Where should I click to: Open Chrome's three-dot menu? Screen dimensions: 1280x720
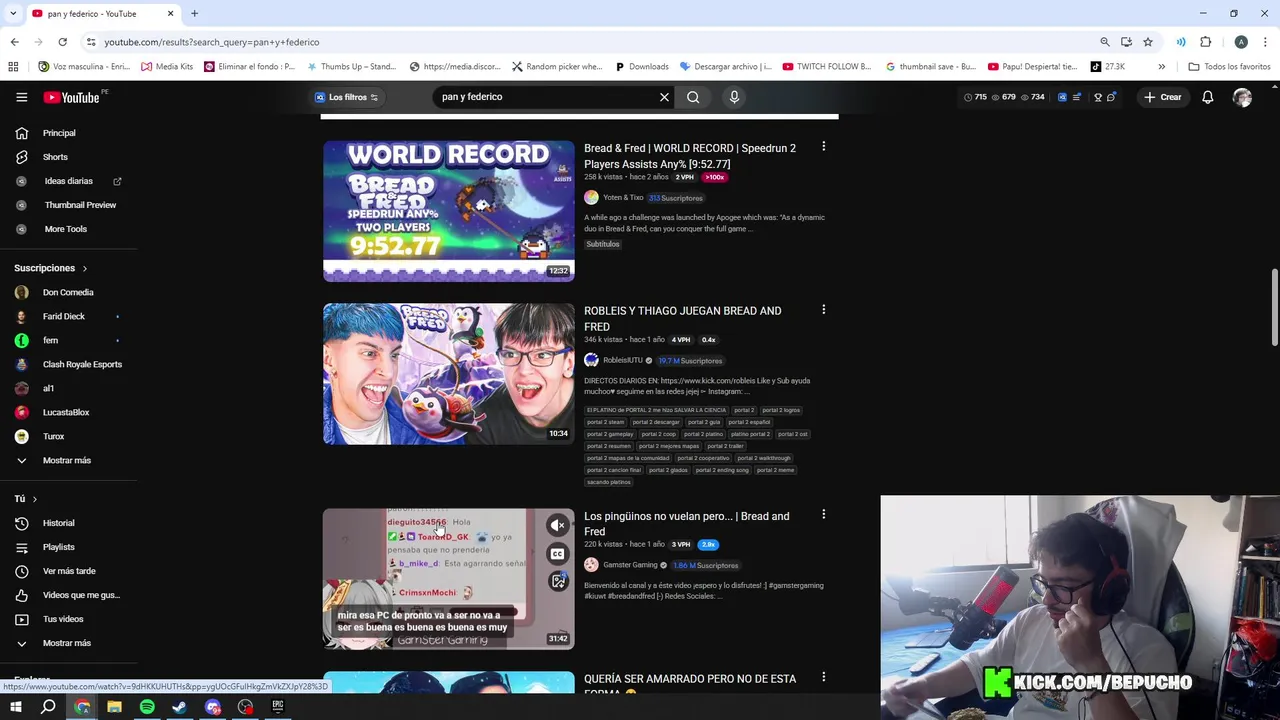(x=1265, y=42)
